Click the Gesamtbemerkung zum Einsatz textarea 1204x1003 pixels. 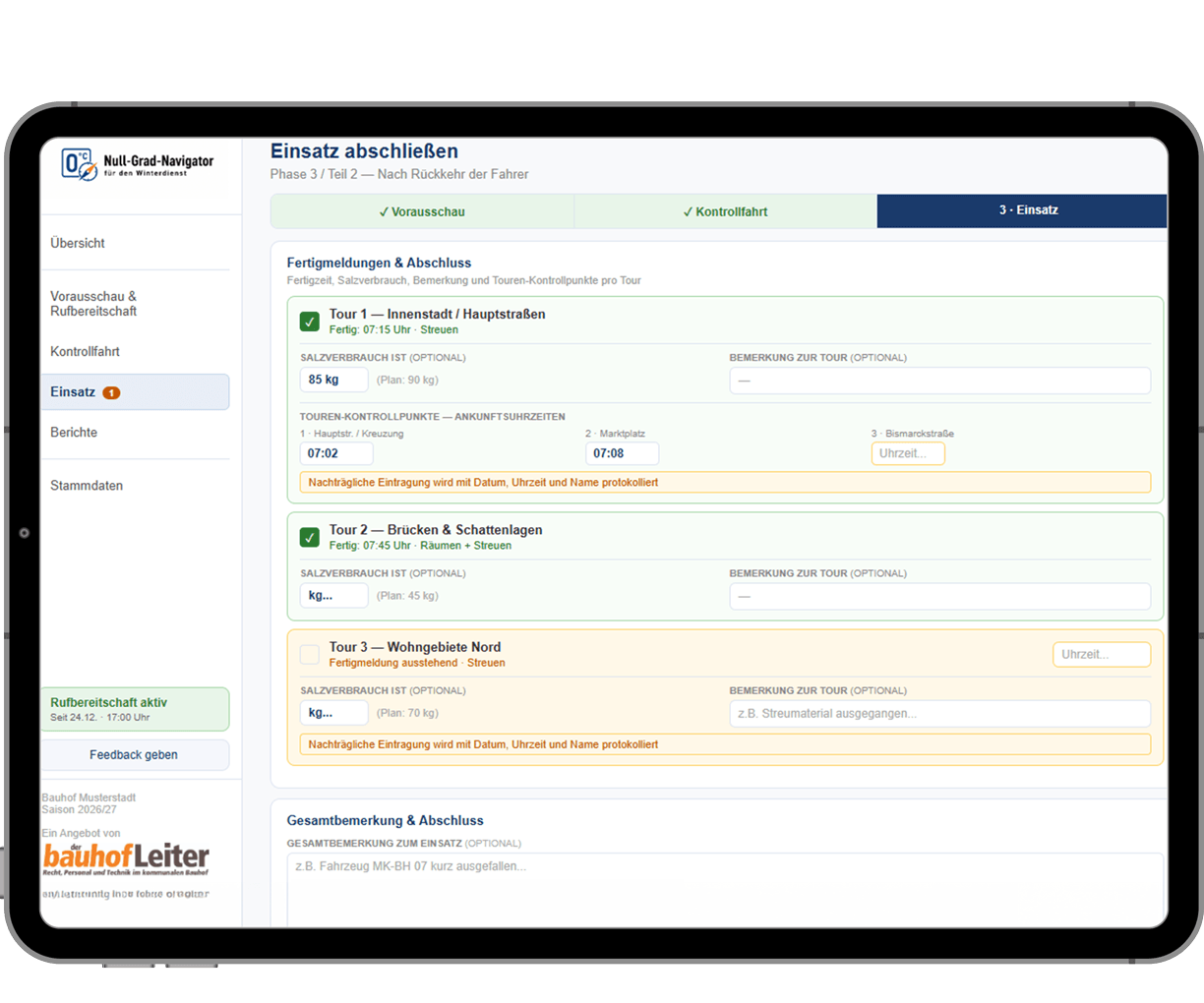pos(725,890)
